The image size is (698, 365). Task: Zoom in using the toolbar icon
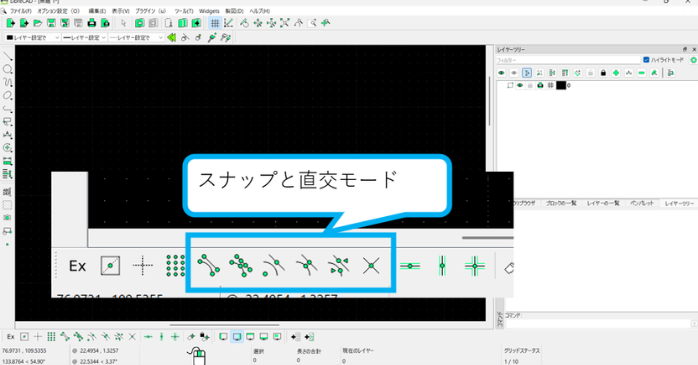258,23
